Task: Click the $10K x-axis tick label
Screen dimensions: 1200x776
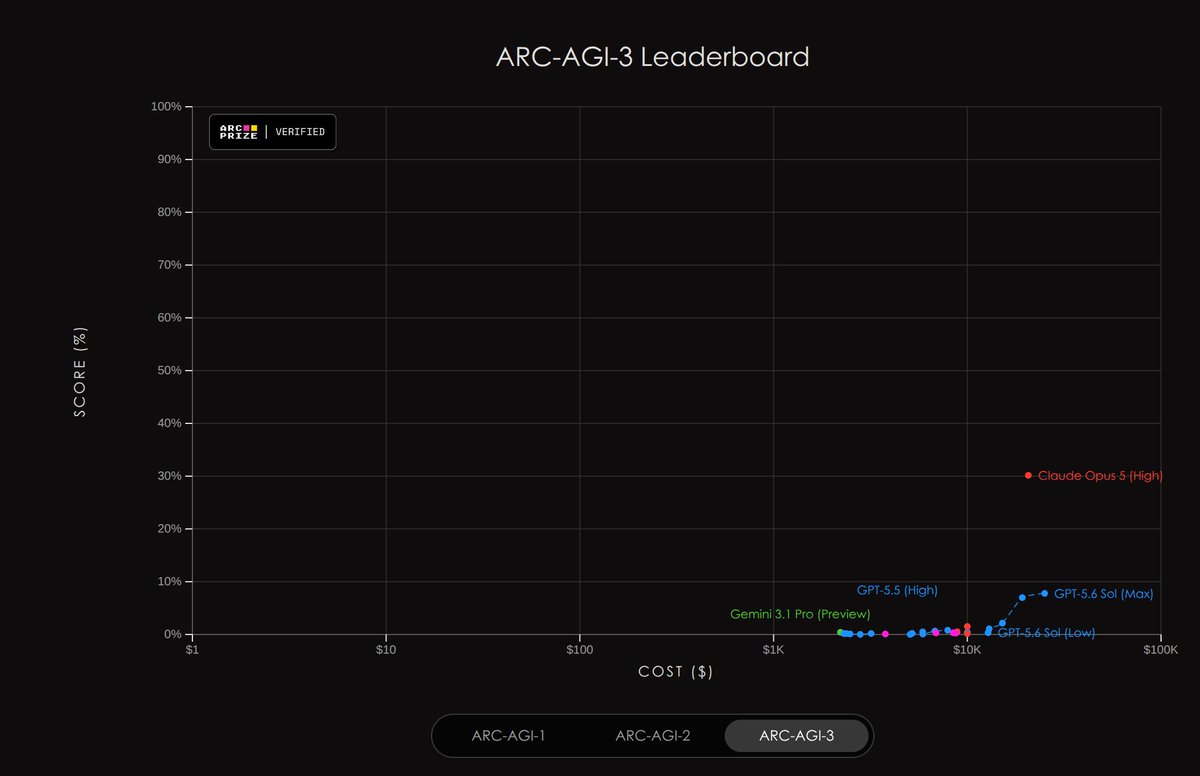Action: click(x=966, y=649)
